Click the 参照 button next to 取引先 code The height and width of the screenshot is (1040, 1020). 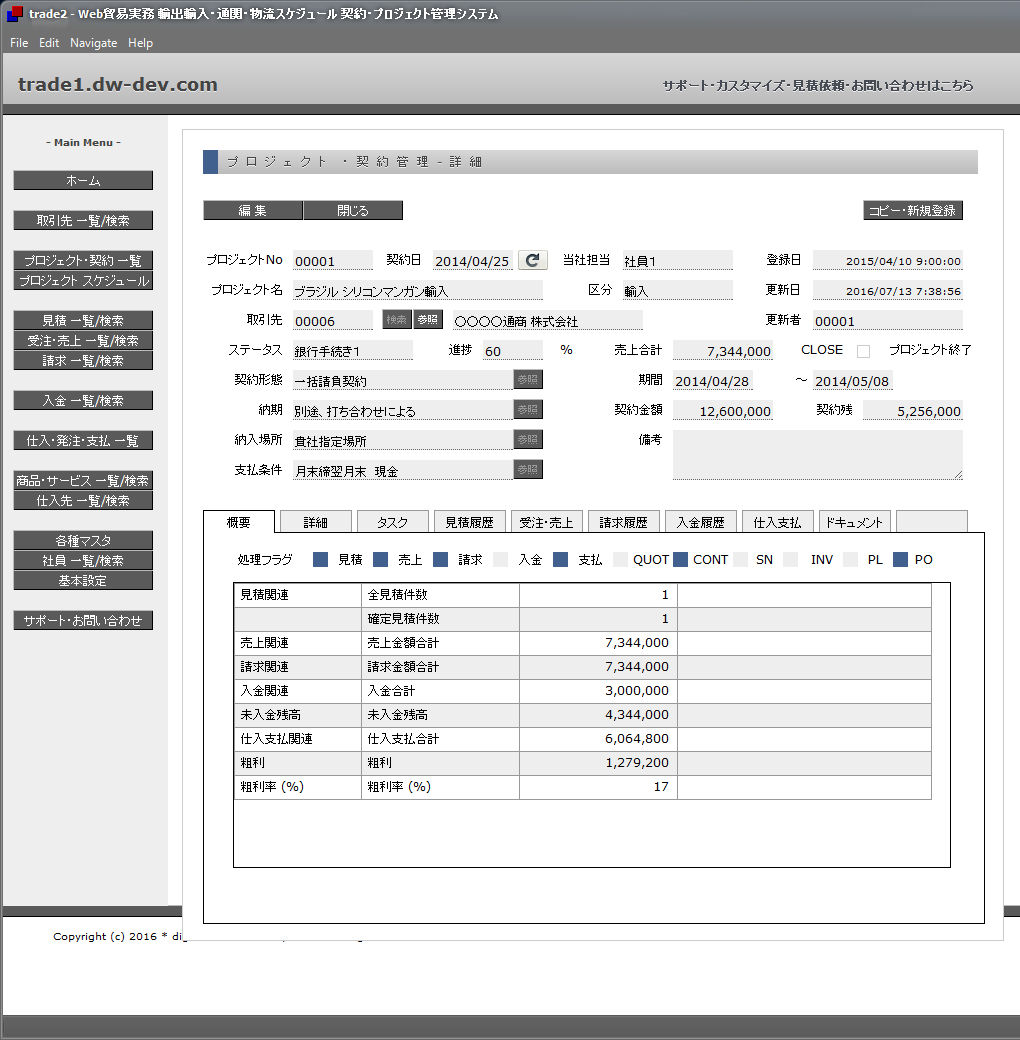click(428, 320)
